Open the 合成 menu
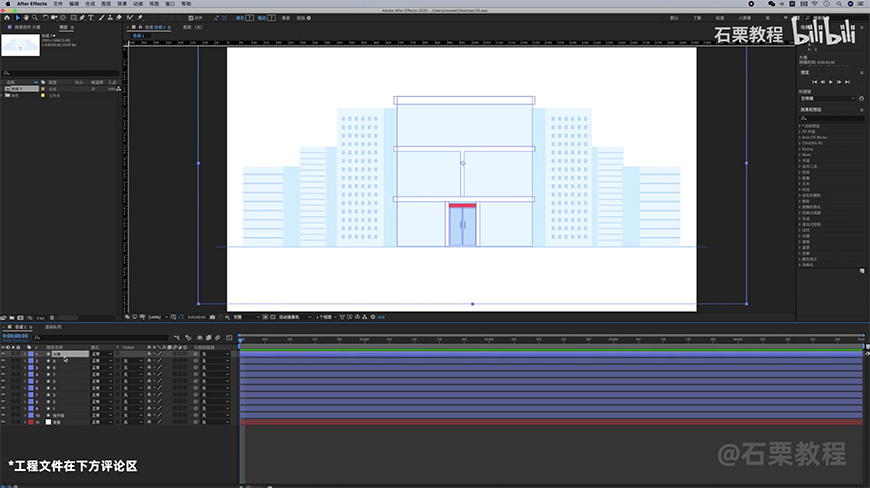The height and width of the screenshot is (488, 870). (90, 3)
